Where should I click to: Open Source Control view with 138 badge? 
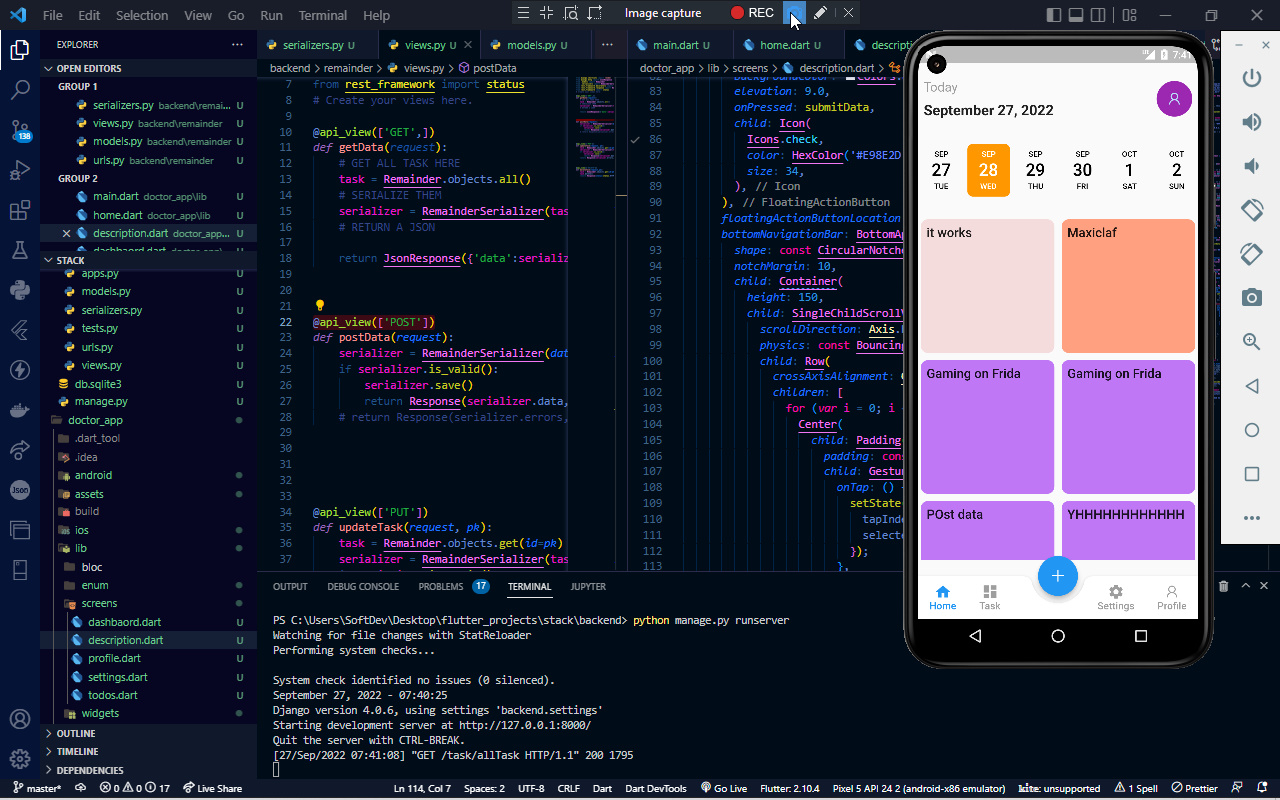tap(19, 130)
